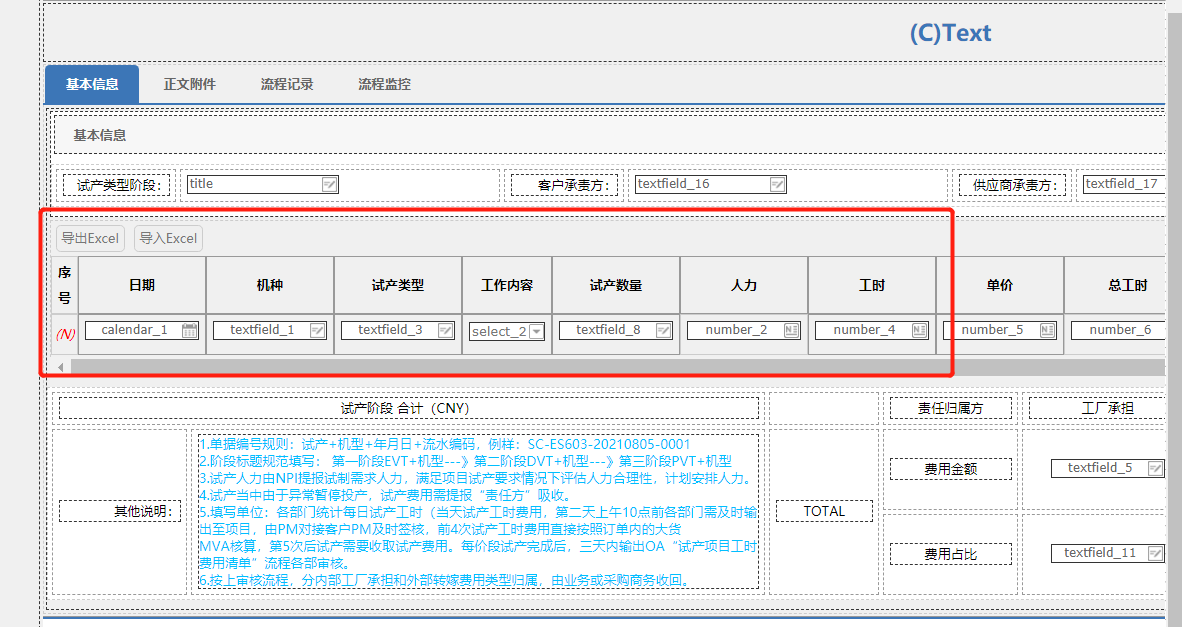Click the (N) row number cell
Image resolution: width=1182 pixels, height=627 pixels.
(x=65, y=334)
